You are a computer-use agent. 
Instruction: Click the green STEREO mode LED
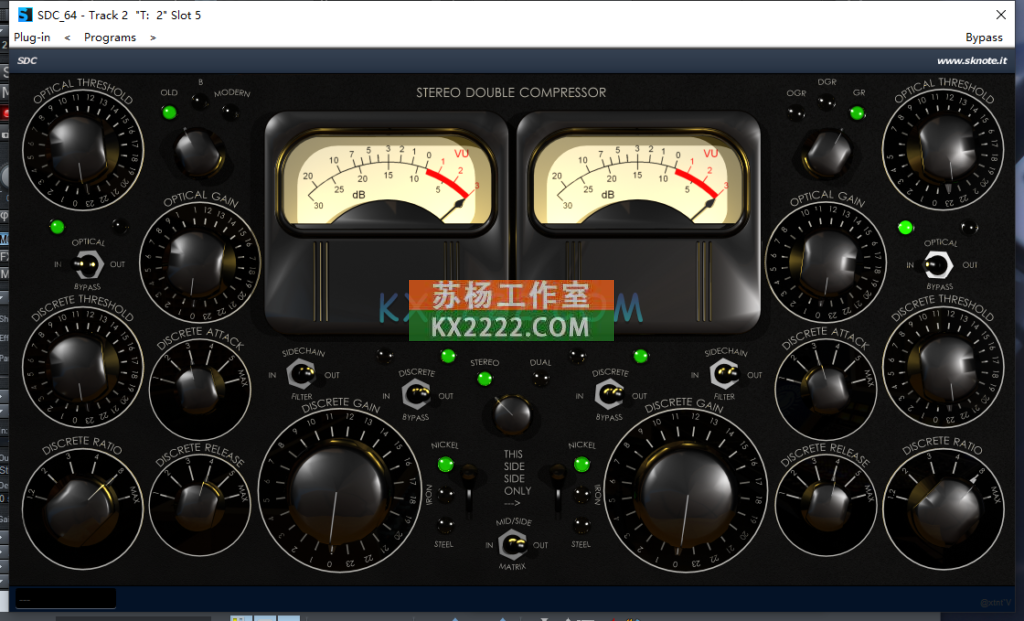coord(484,379)
